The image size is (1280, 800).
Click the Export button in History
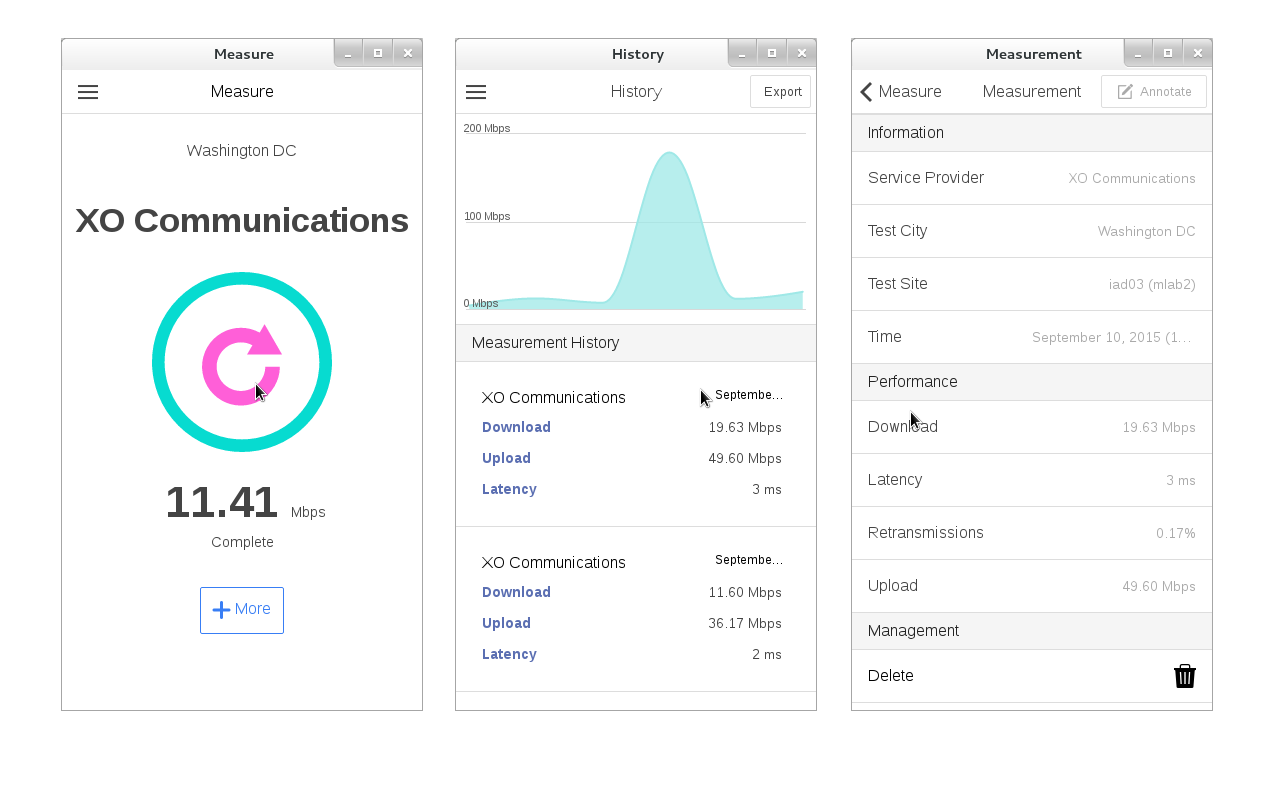tap(780, 92)
